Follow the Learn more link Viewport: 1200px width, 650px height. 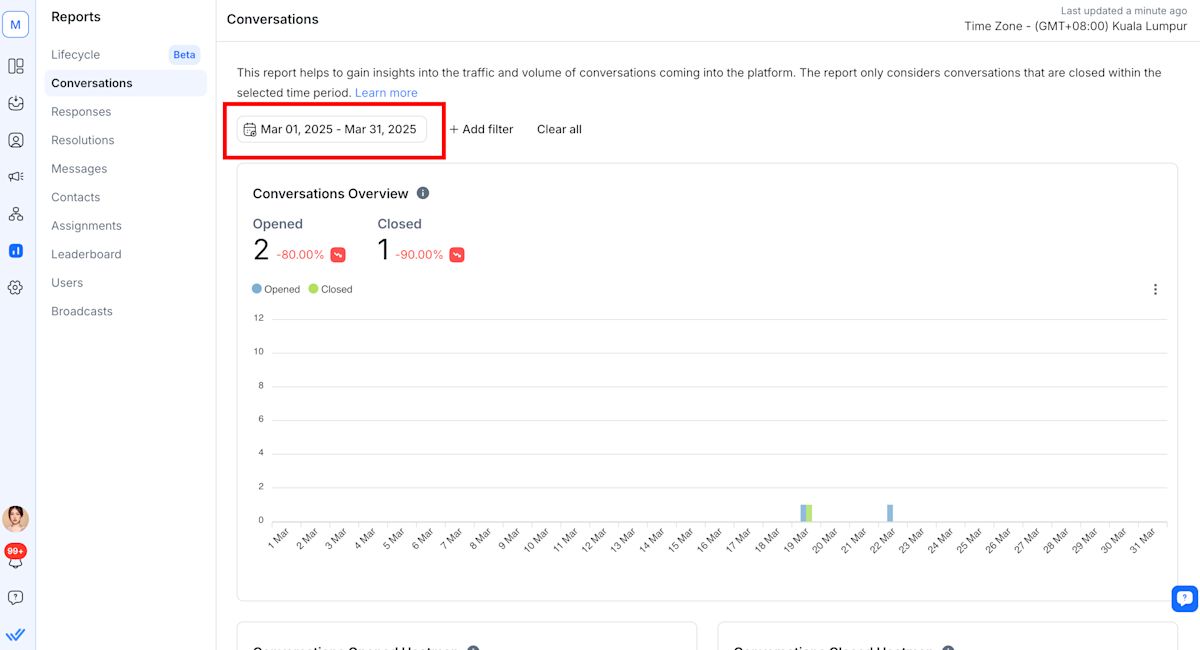coord(386,93)
